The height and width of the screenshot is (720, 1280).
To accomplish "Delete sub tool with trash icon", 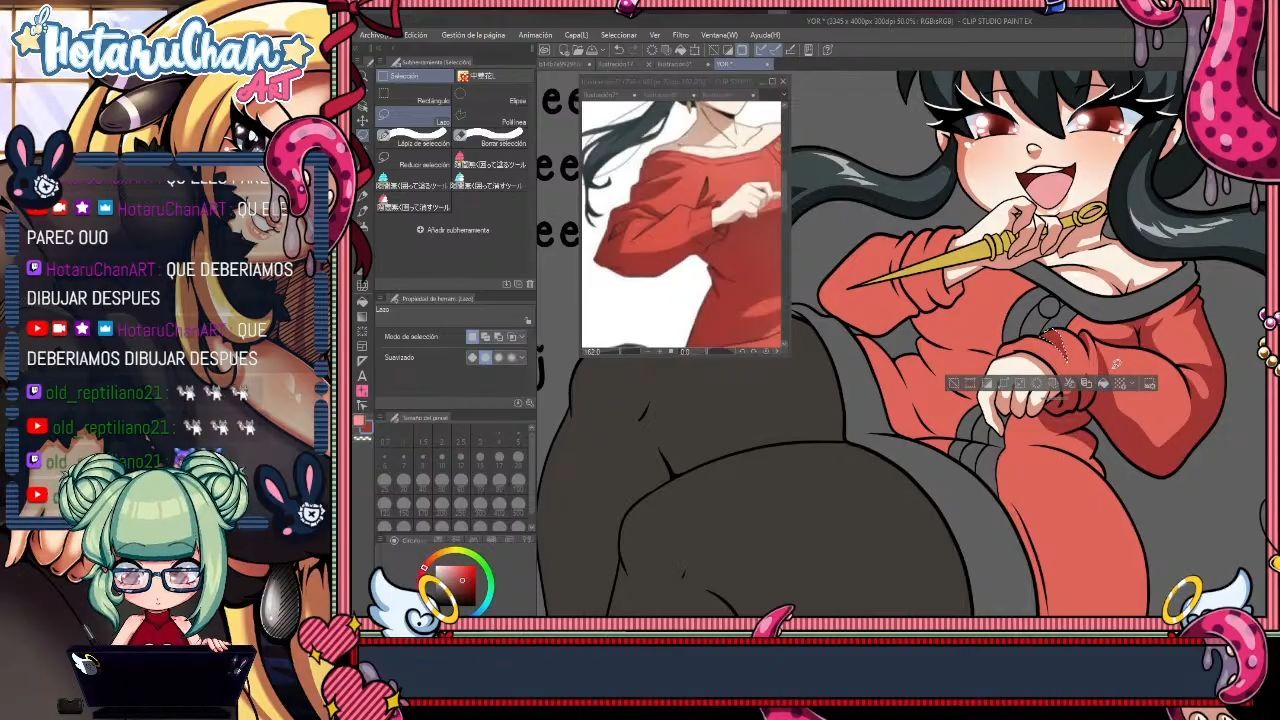I will pos(529,284).
